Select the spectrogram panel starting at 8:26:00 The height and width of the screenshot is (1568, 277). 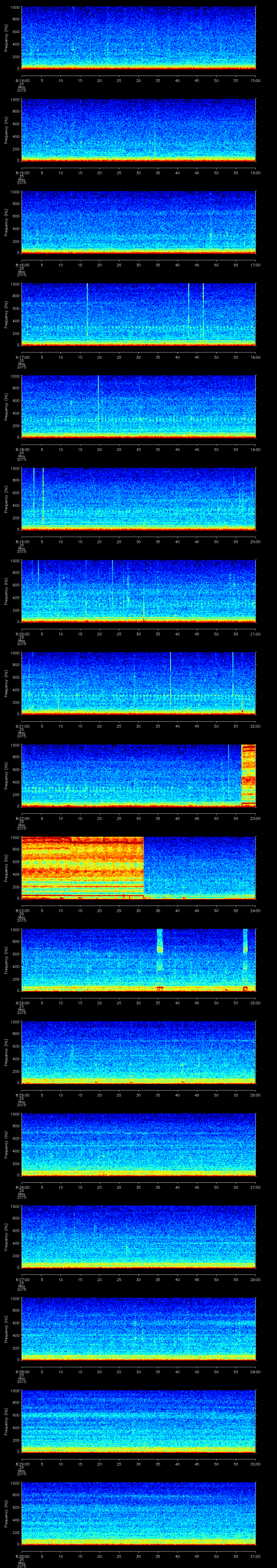point(138,1144)
